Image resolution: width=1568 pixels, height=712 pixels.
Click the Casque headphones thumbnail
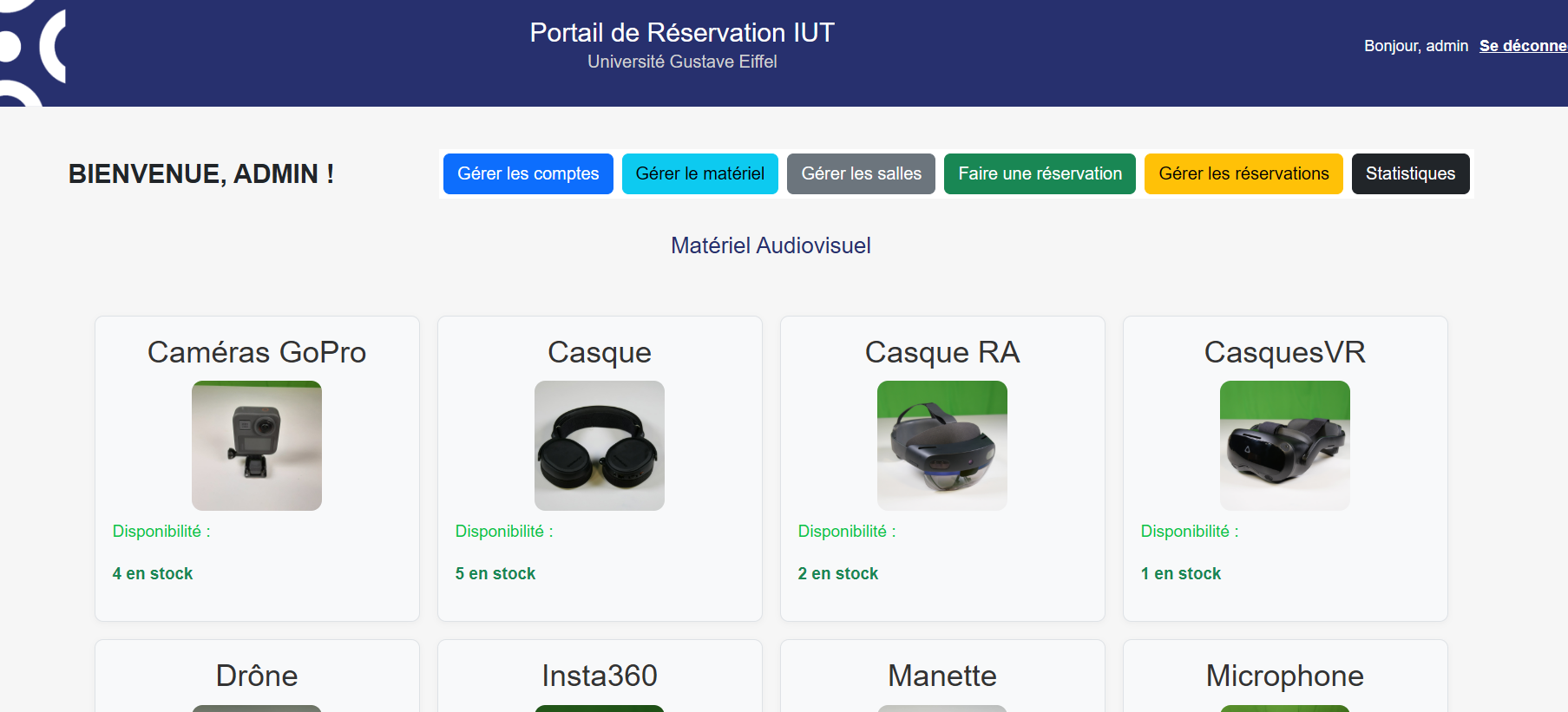click(600, 446)
